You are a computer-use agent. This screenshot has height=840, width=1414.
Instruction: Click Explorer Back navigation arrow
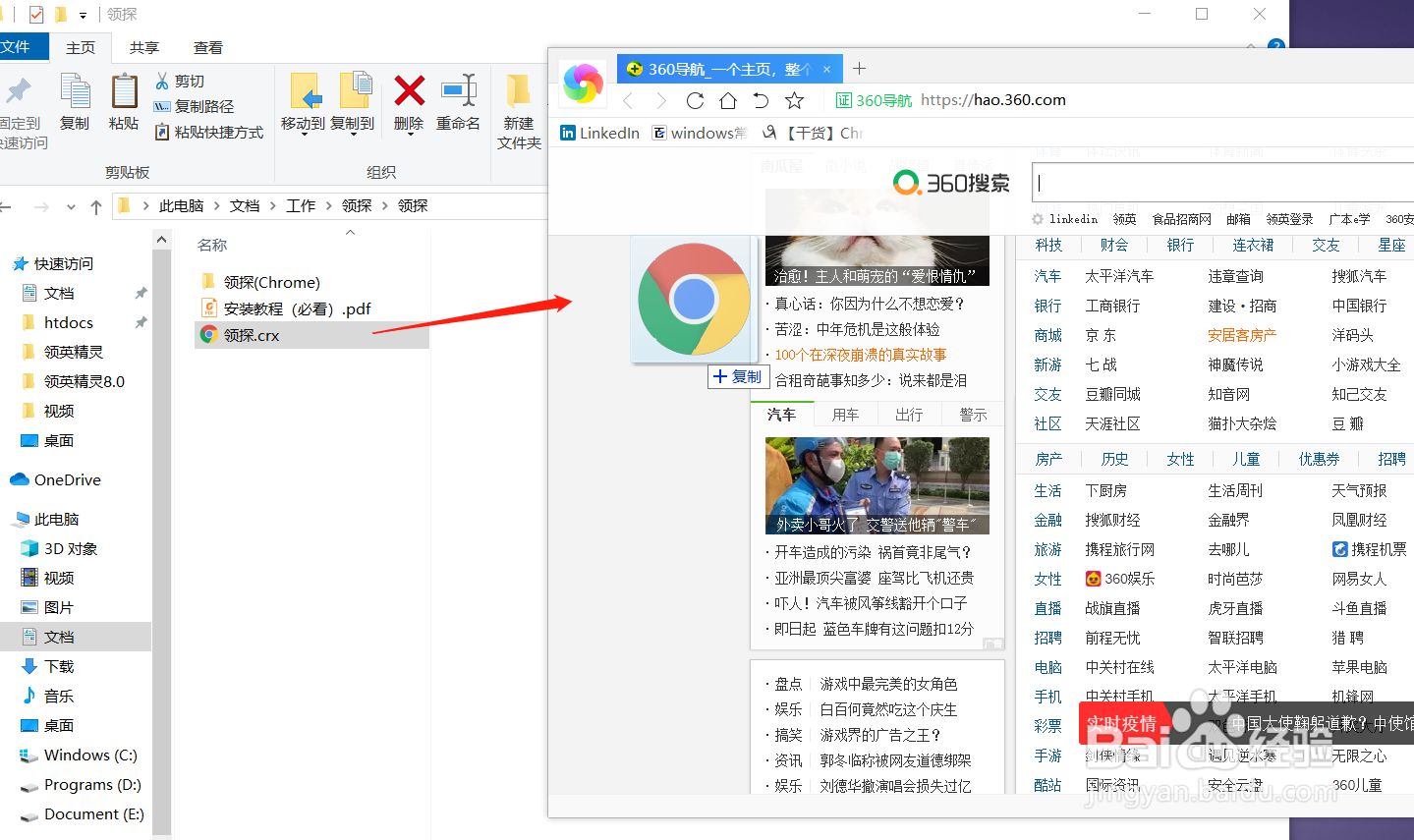[6, 206]
